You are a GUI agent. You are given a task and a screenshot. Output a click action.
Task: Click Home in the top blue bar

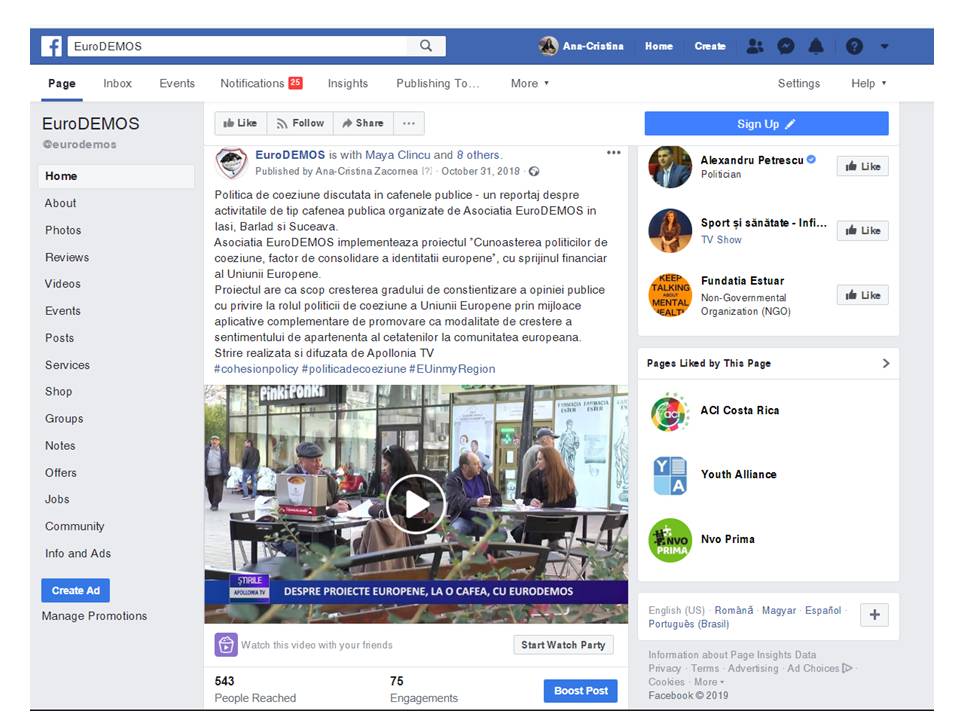pos(659,46)
